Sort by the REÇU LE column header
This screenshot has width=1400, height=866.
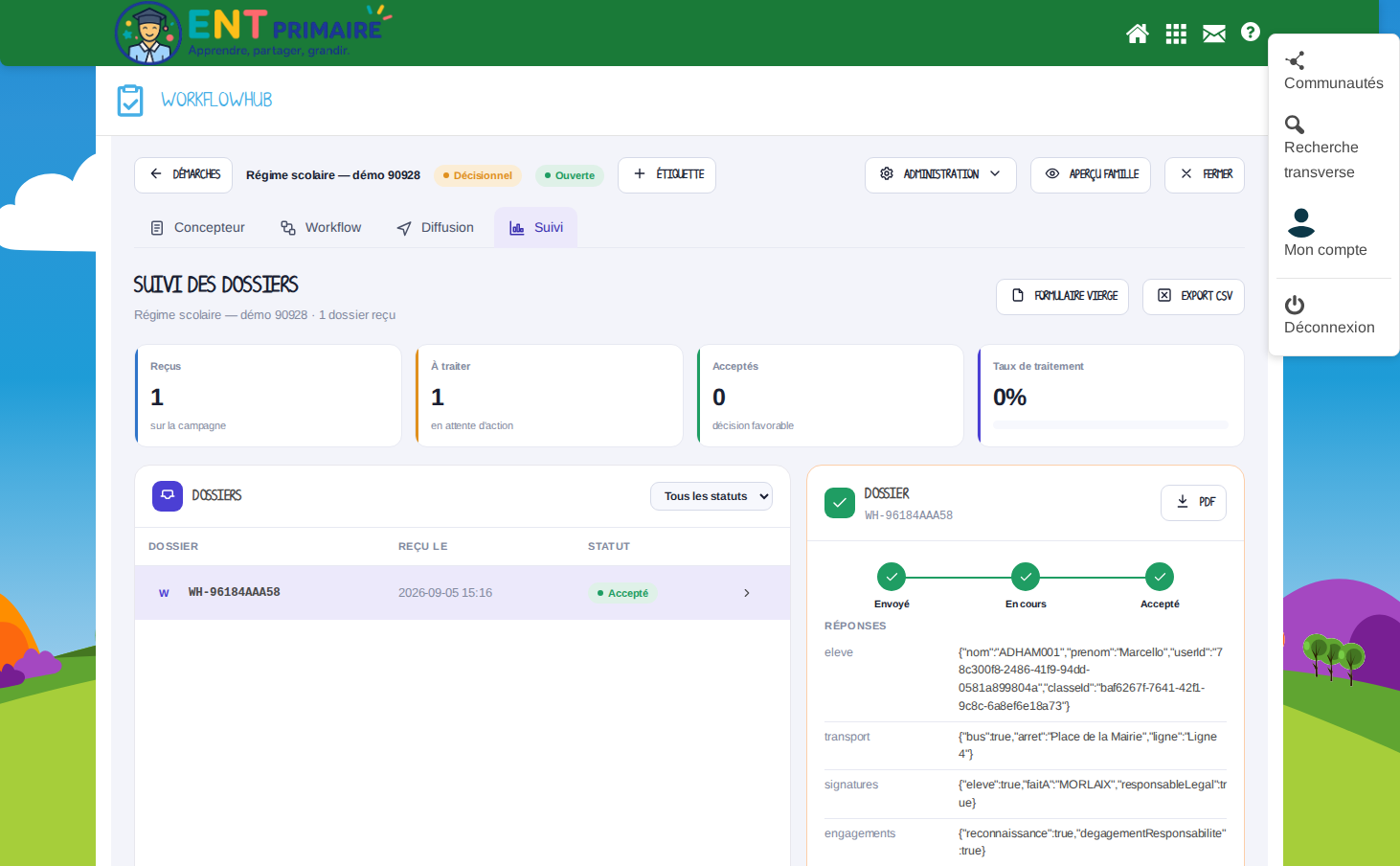coord(423,547)
